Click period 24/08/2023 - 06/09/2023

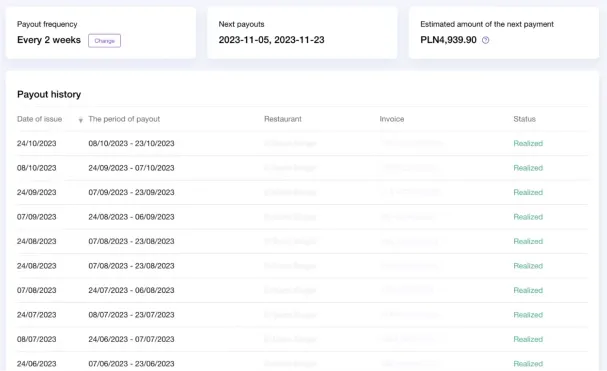click(x=131, y=217)
